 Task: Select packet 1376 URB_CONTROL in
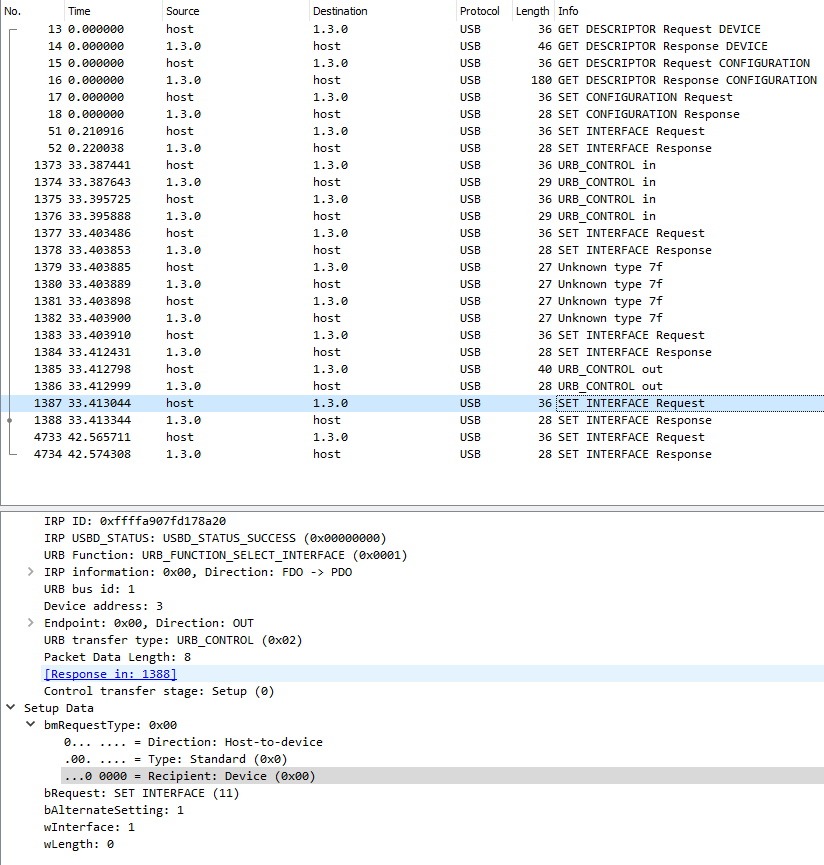tap(412, 216)
